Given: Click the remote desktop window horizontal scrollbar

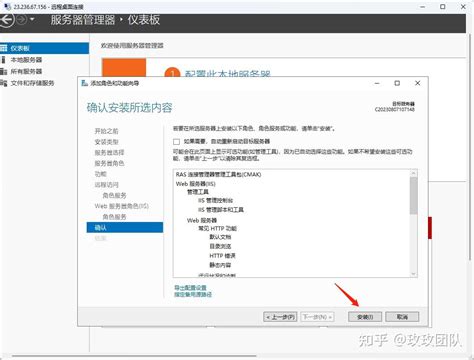Looking at the screenshot, I should tap(133, 356).
